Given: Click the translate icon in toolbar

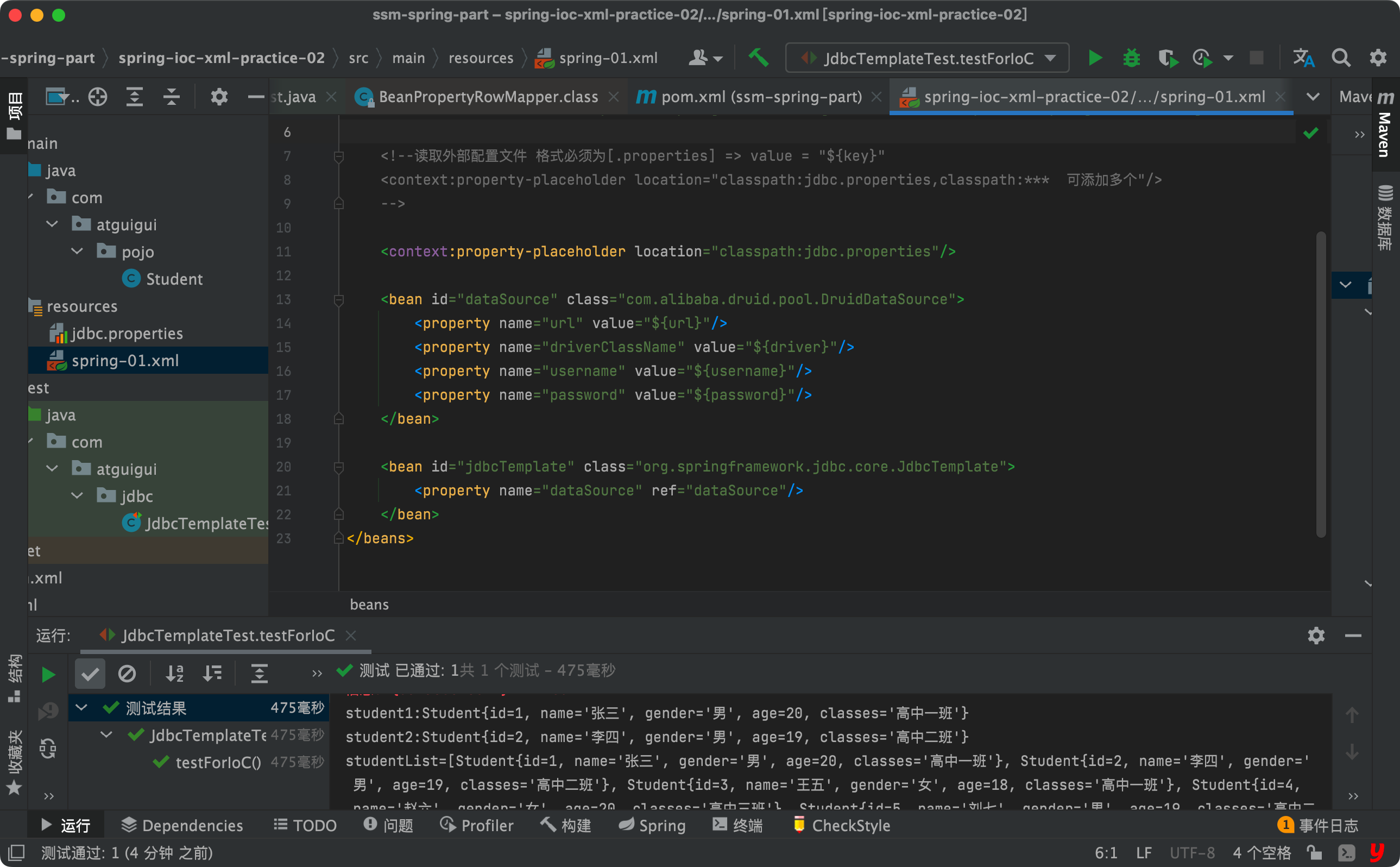Looking at the screenshot, I should point(1303,58).
